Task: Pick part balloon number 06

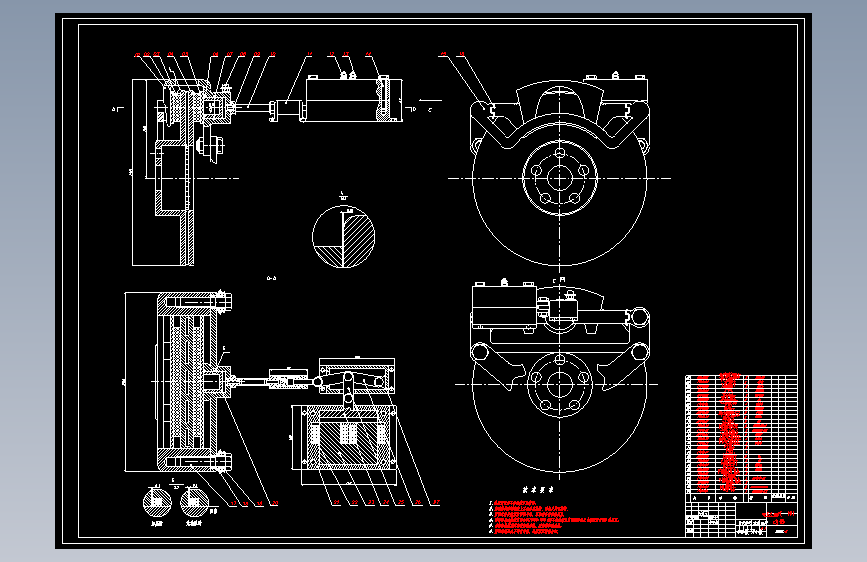Action: click(x=215, y=54)
